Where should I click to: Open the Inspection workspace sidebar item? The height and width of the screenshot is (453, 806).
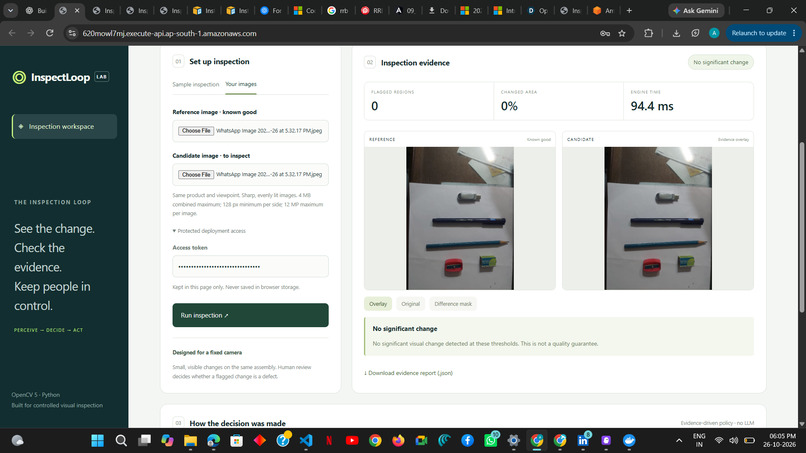point(64,126)
